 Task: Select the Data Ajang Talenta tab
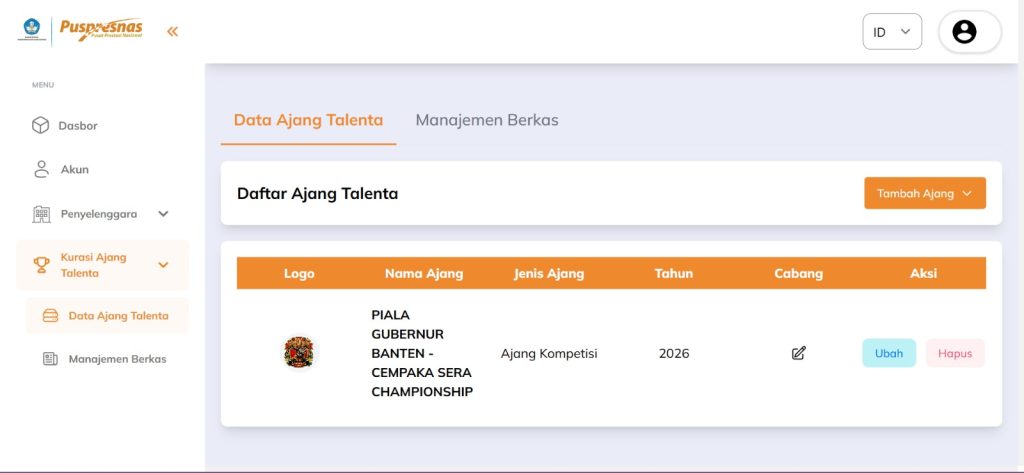(x=308, y=120)
